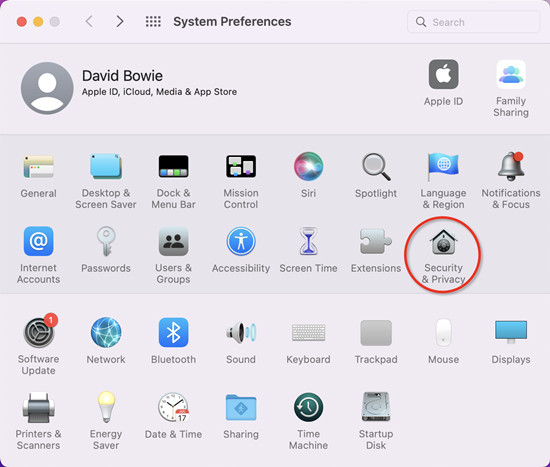Screen dimensions: 550x467
Task: Click the Apple ID, iCloud, Media & App Store subtitle
Action: (159, 92)
